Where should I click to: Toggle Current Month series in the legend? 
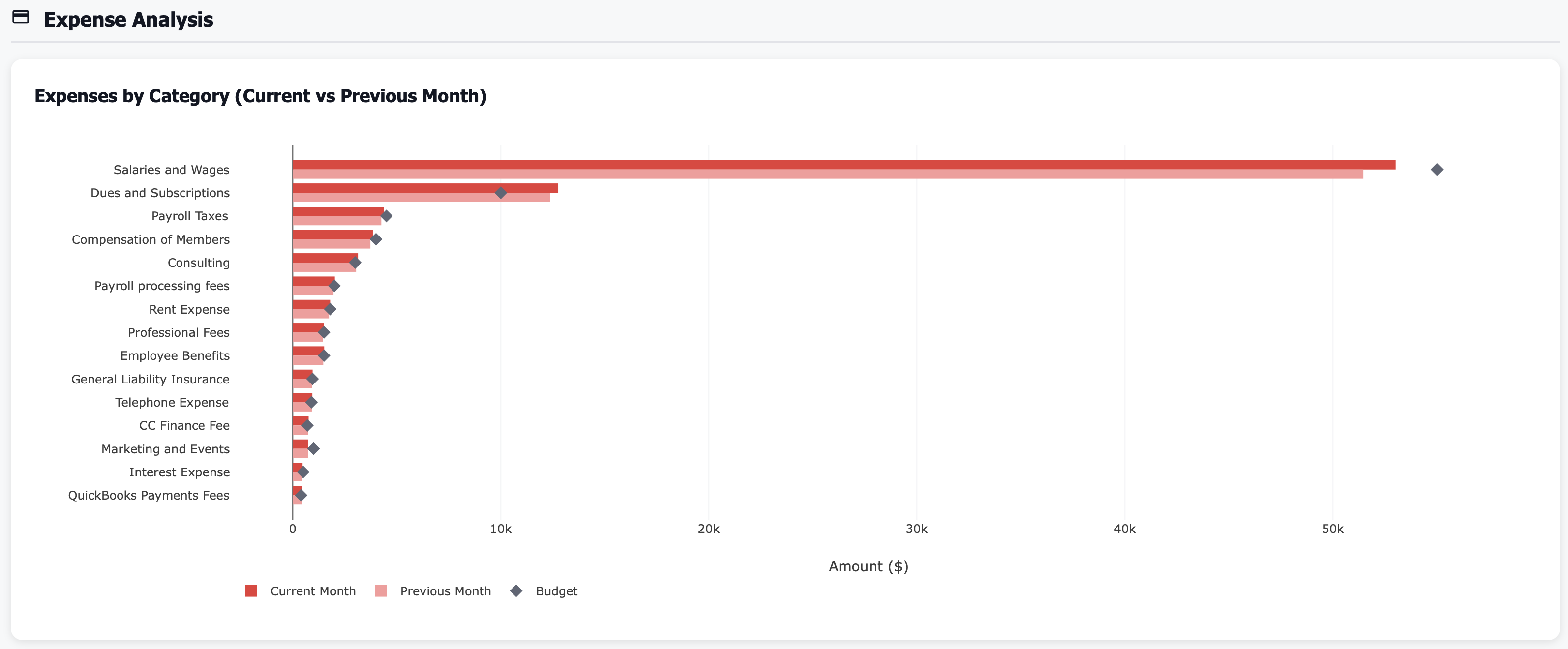(313, 590)
